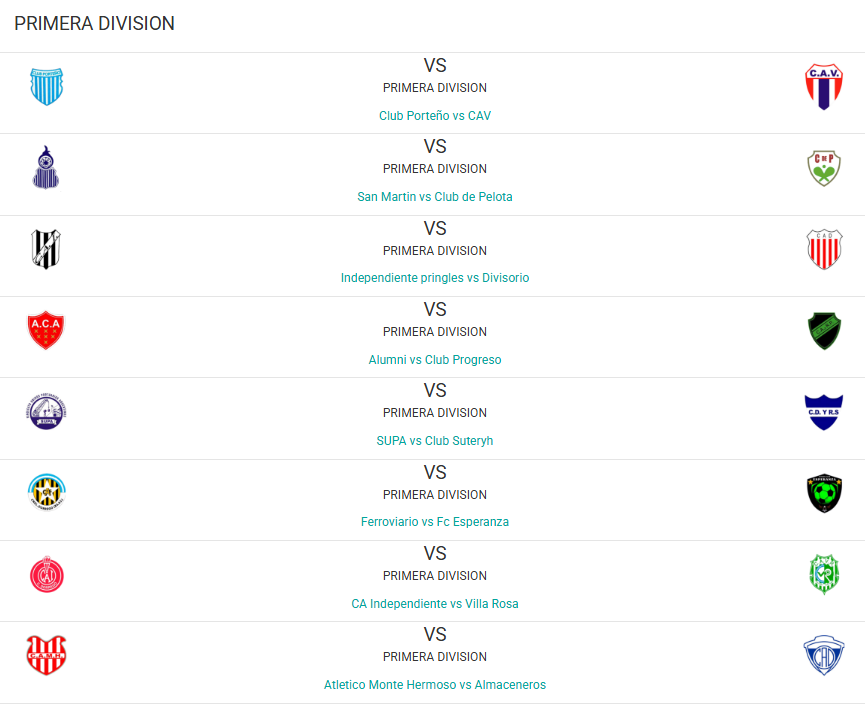The image size is (865, 710).
Task: Select the SUPA round team logo
Action: (x=46, y=412)
